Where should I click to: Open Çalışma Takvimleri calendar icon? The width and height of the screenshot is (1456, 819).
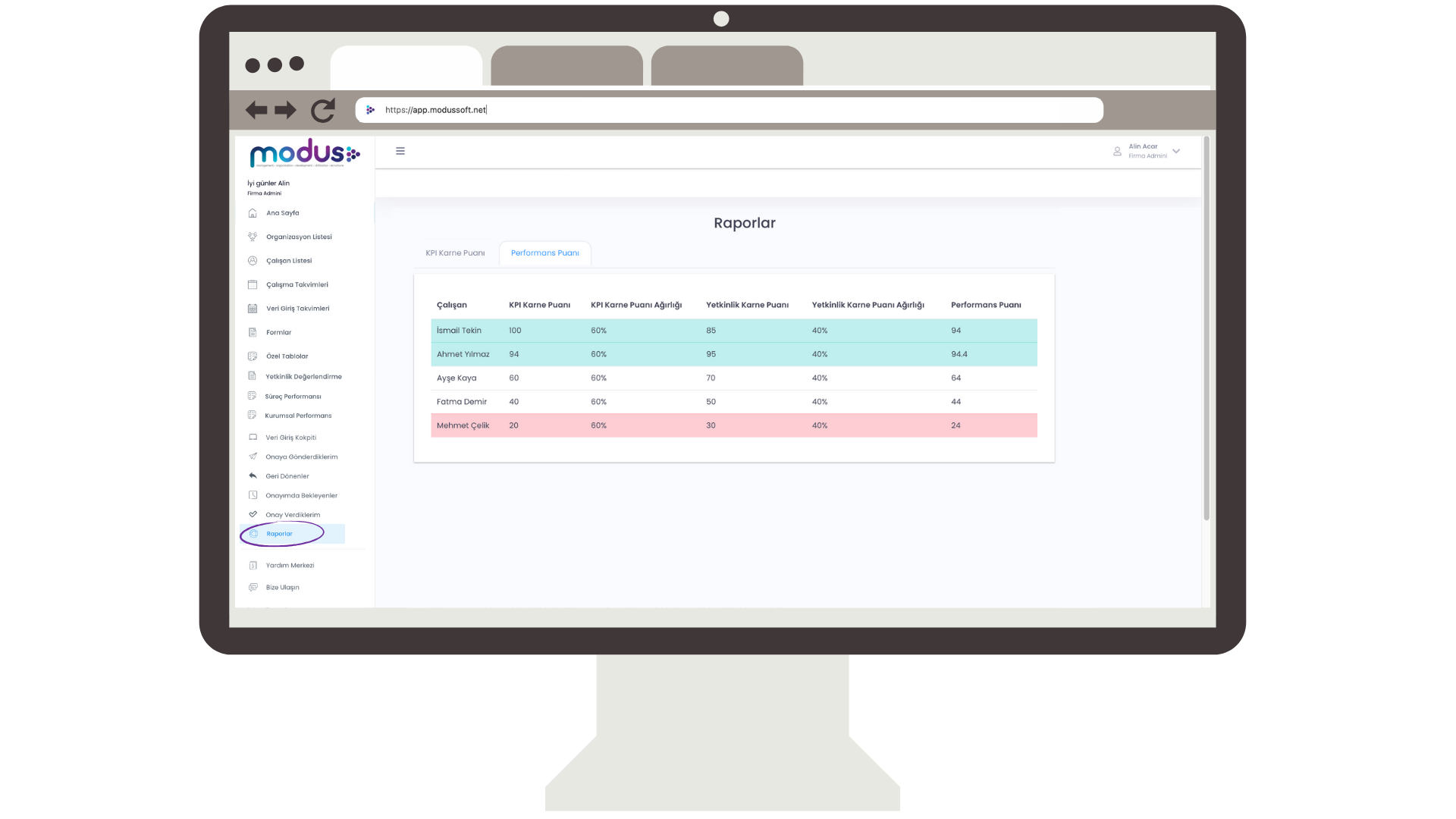point(253,284)
